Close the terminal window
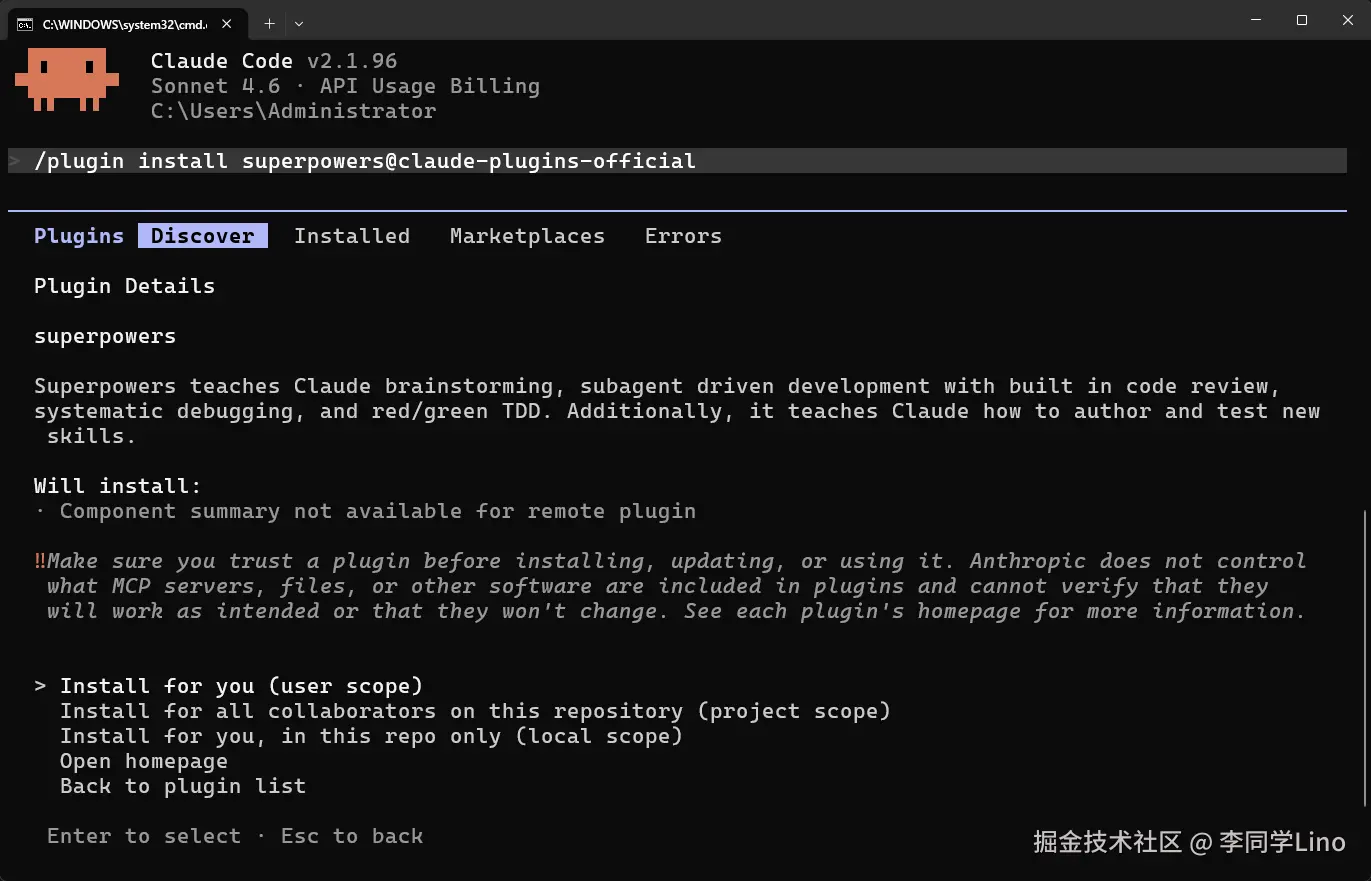The width and height of the screenshot is (1371, 881). [x=1346, y=20]
